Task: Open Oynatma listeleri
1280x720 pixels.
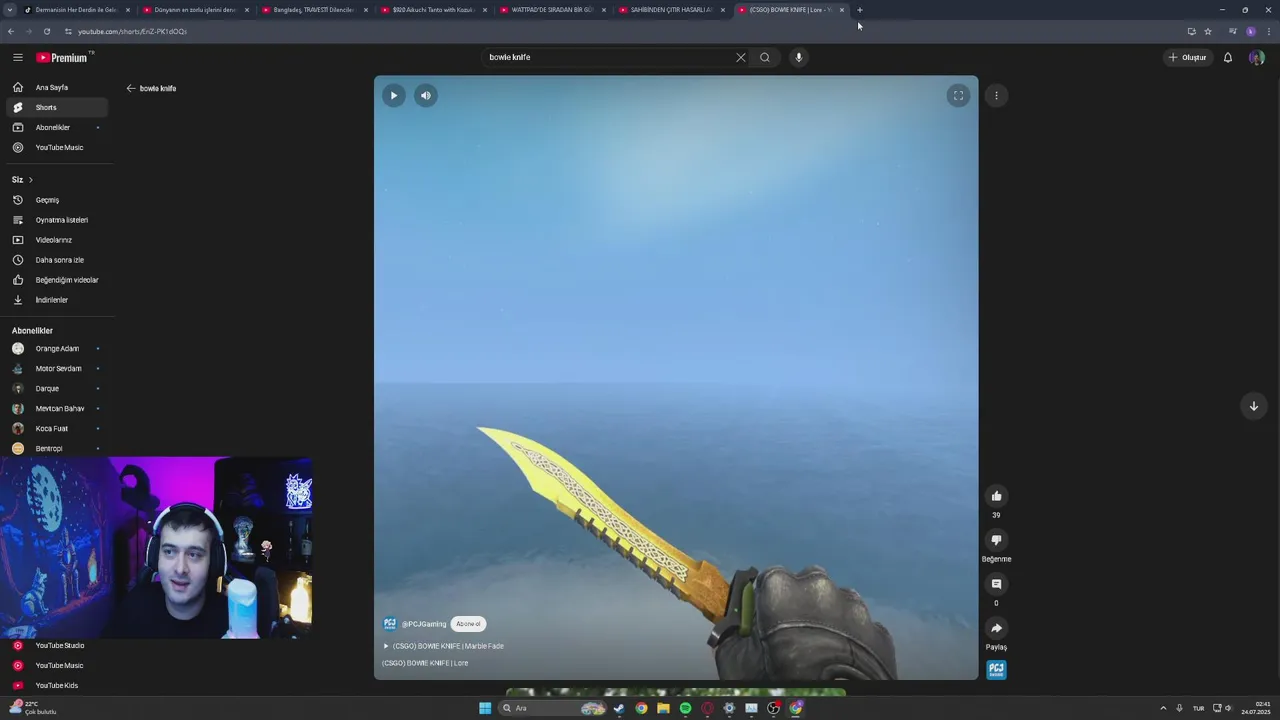Action: pyautogui.click(x=57, y=220)
